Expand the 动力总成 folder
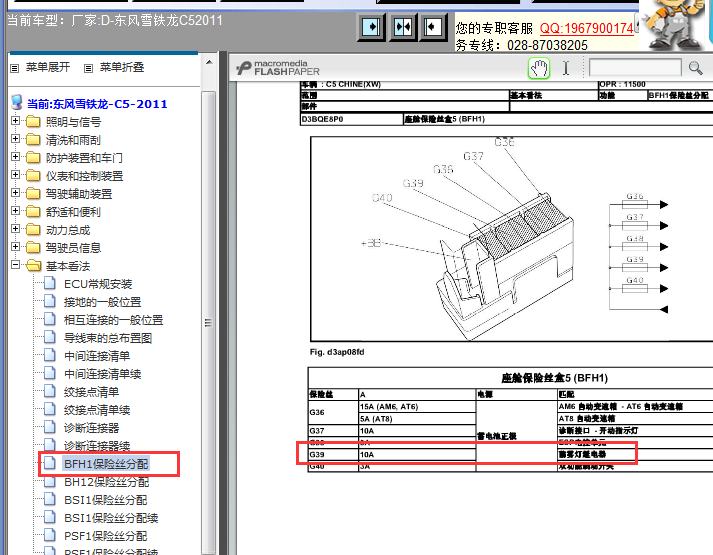This screenshot has height=555, width=713. tap(15, 229)
